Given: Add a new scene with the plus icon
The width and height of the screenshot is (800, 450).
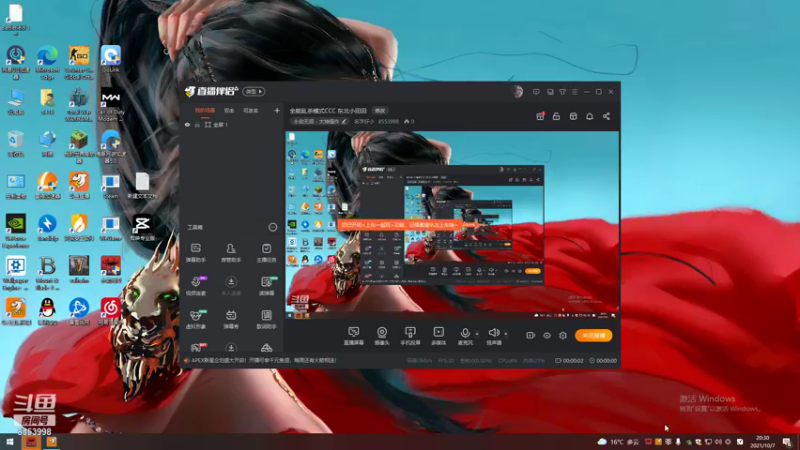Looking at the screenshot, I should click(277, 110).
